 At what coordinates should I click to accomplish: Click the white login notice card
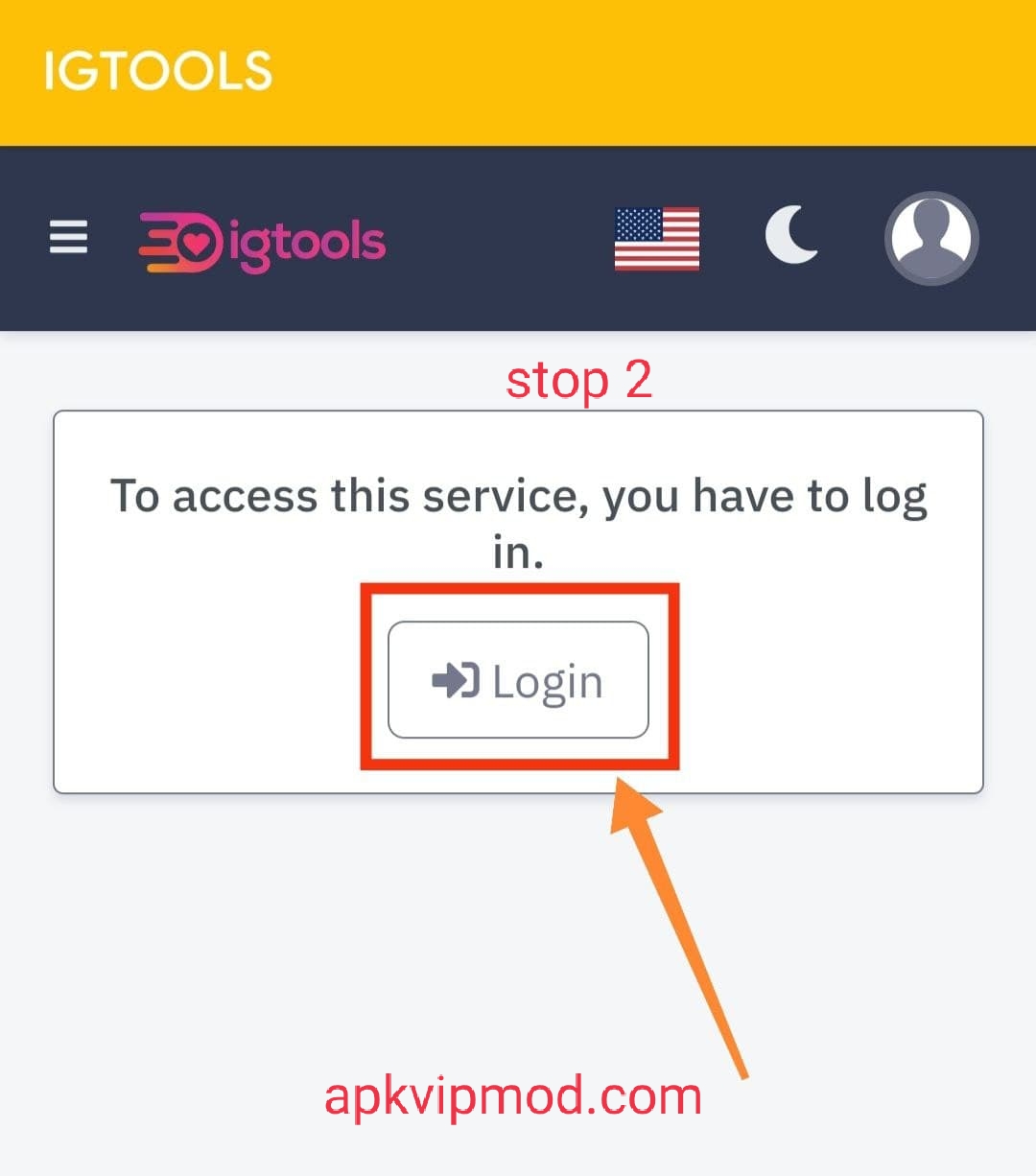coord(518,601)
